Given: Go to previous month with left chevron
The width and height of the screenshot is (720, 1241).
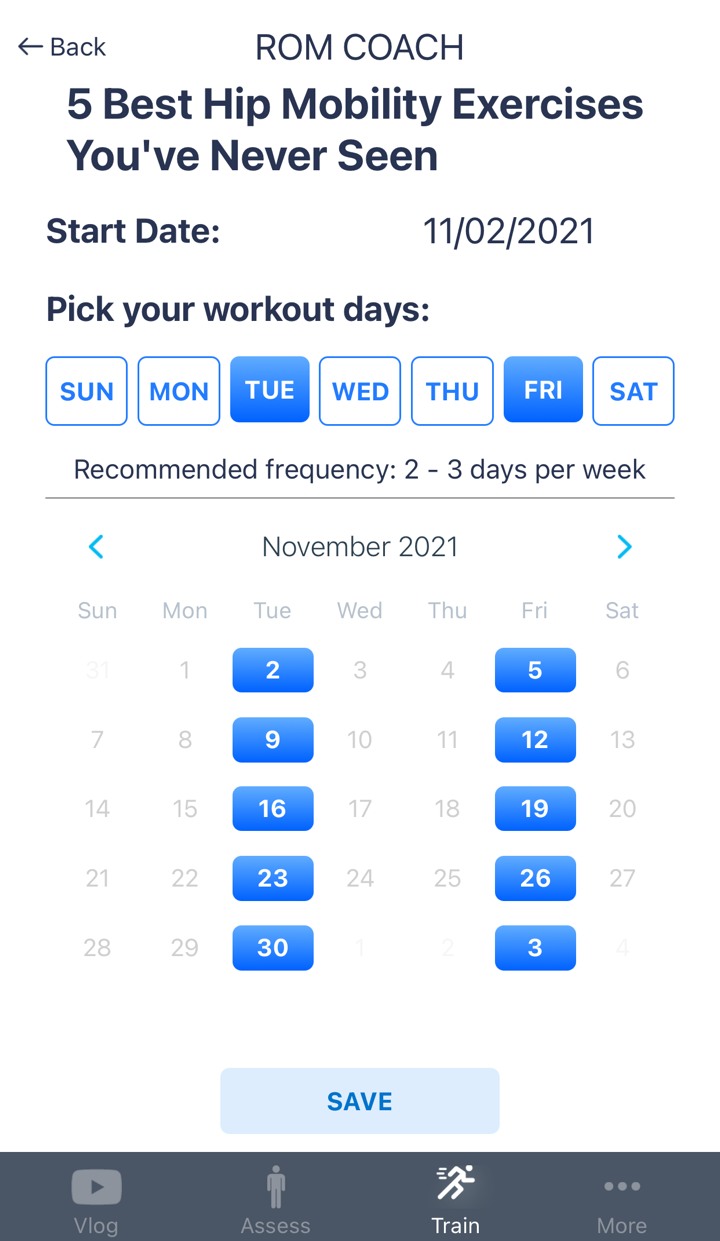Looking at the screenshot, I should click(x=96, y=546).
